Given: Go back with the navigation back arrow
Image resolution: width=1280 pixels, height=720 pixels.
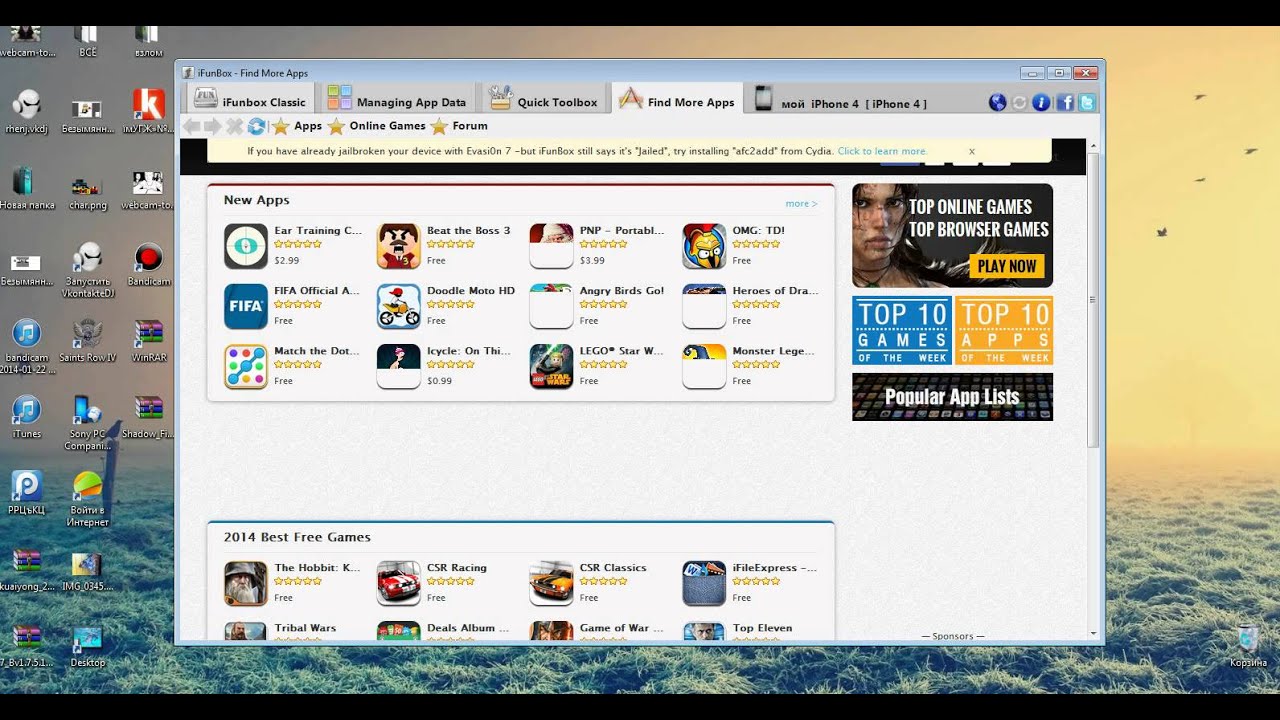Looking at the screenshot, I should click(191, 126).
